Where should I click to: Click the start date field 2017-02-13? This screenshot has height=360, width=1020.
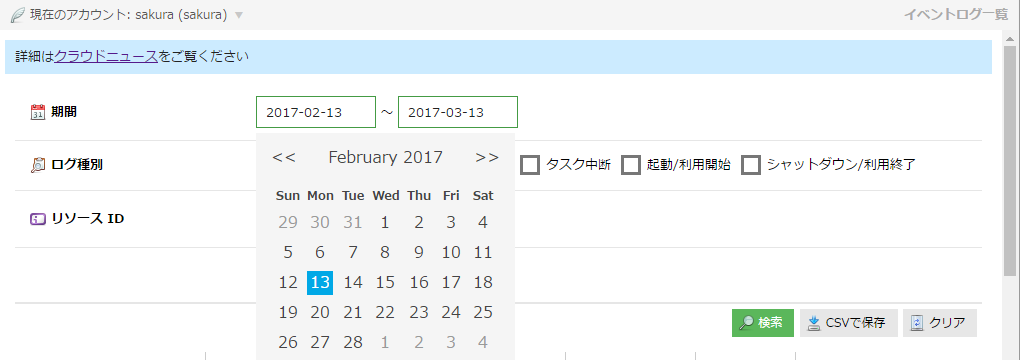pyautogui.click(x=316, y=112)
